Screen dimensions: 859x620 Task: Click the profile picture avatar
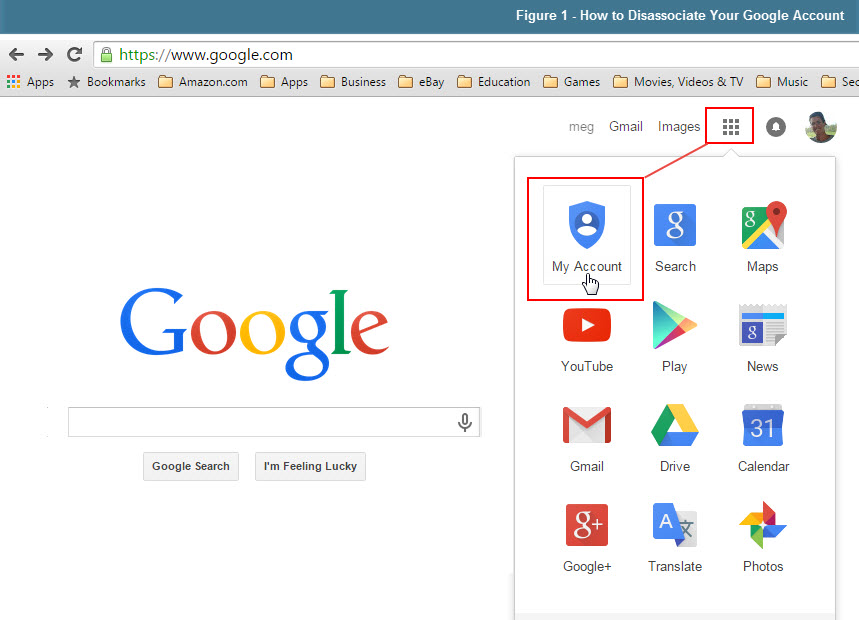point(820,127)
